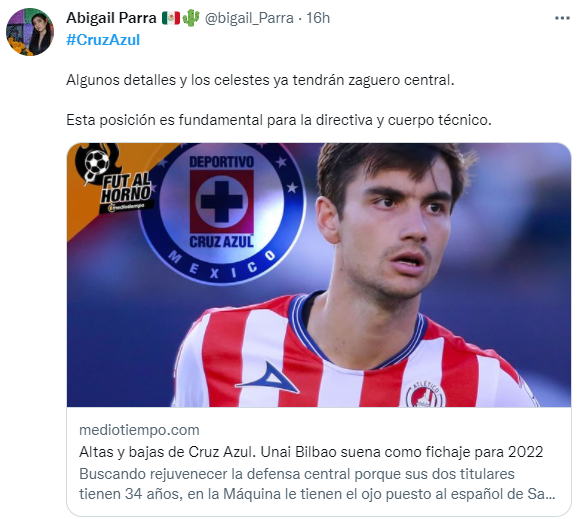This screenshot has height=519, width=582.
Task: Click the cactus emoji next to the name
Action: (191, 18)
